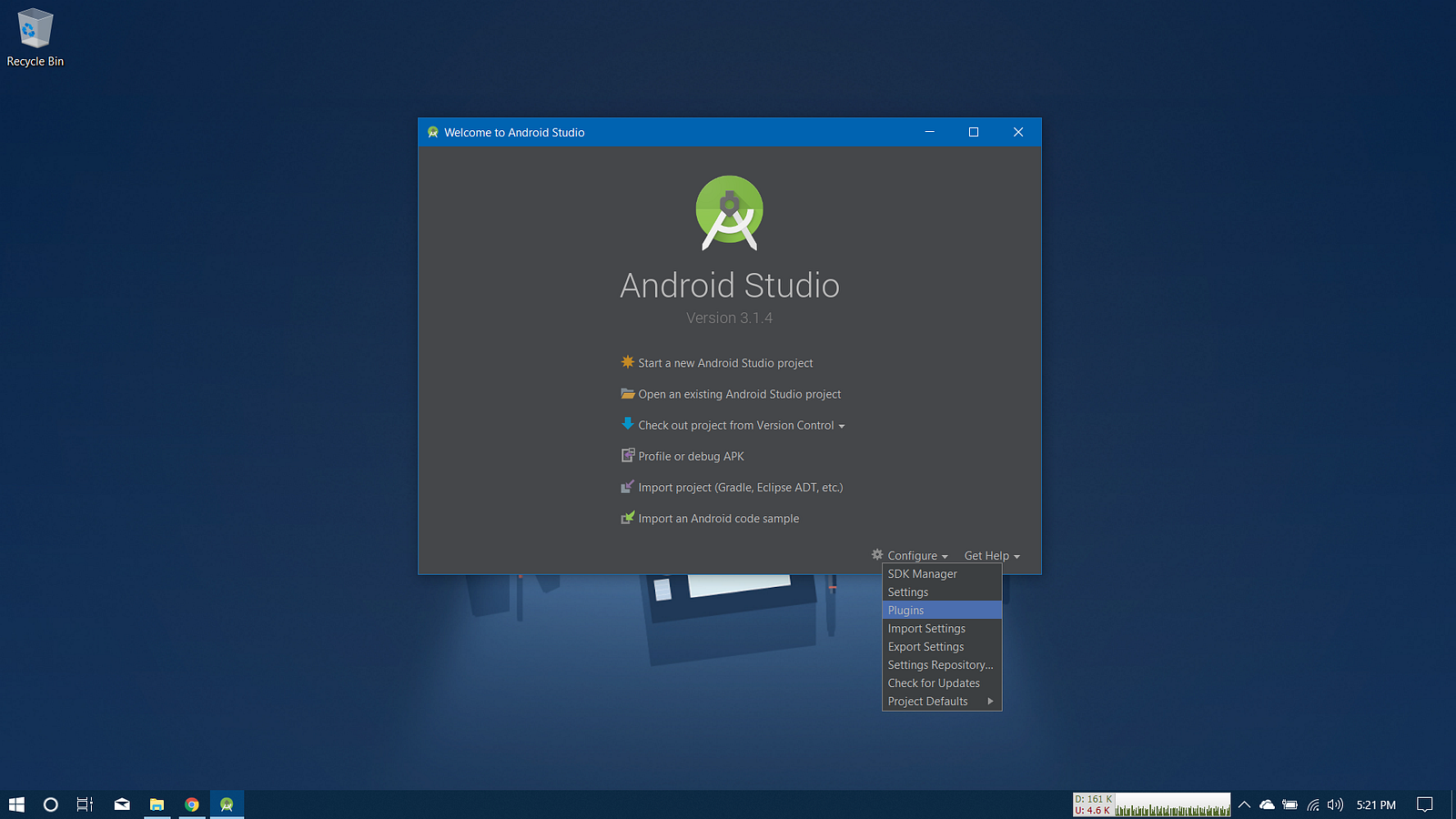Expand the Project Defaults submenu
This screenshot has width=1456, height=819.
pos(942,701)
